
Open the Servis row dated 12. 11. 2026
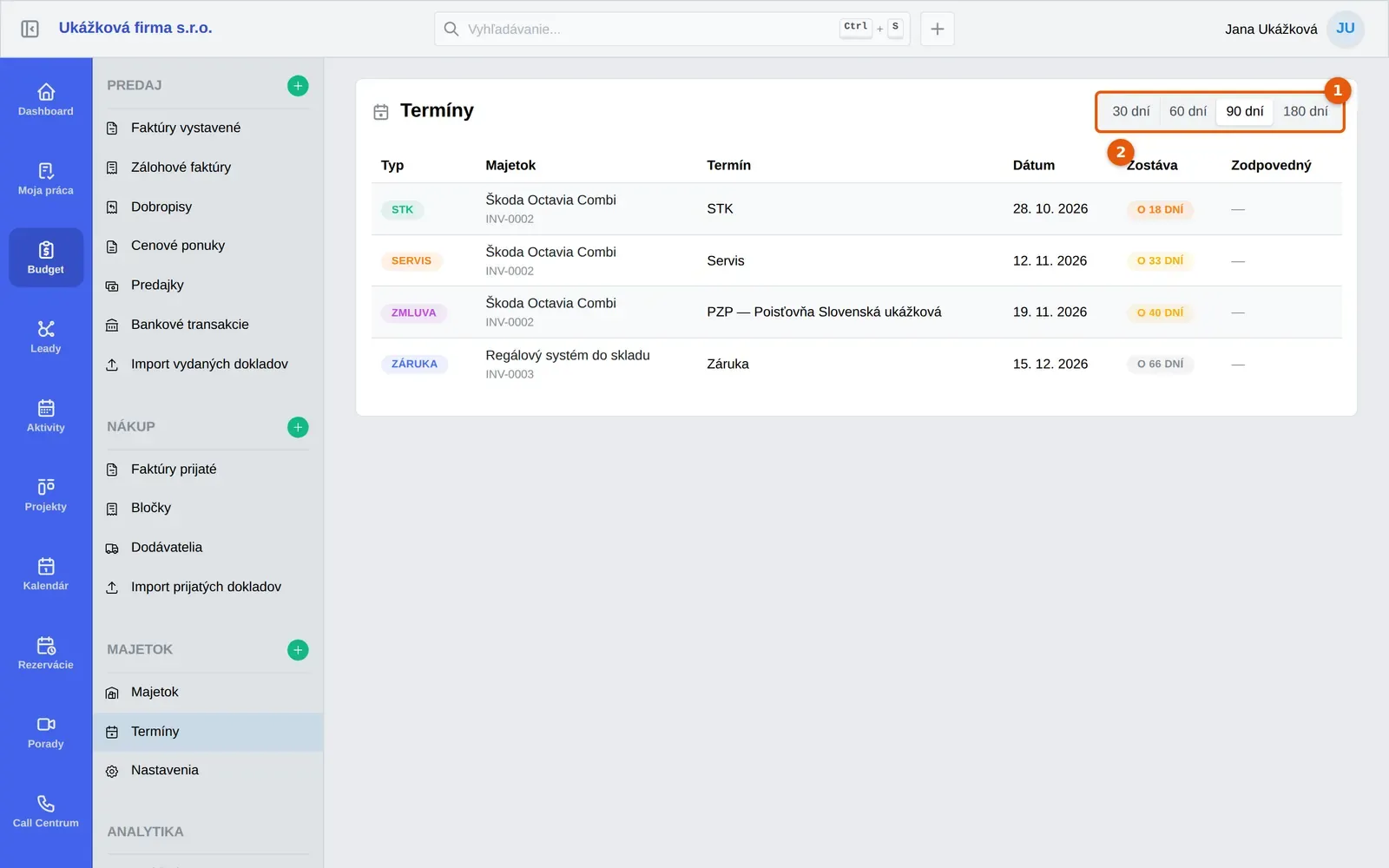[857, 260]
